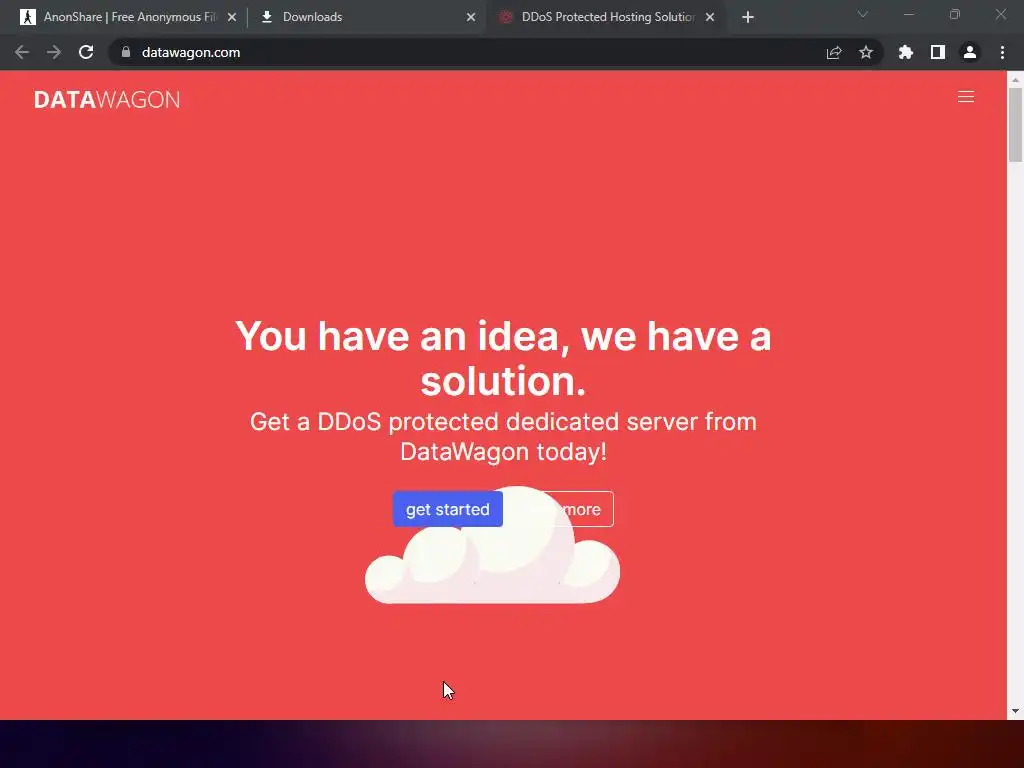Click the browser back arrow
The width and height of the screenshot is (1024, 768).
click(x=22, y=52)
